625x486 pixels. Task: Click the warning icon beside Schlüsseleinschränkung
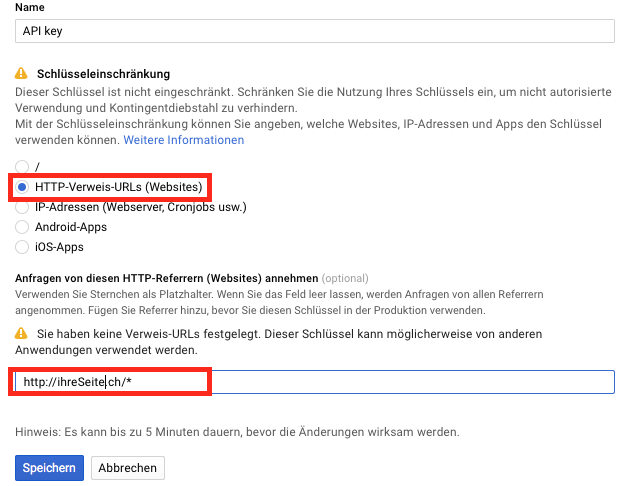click(21, 74)
